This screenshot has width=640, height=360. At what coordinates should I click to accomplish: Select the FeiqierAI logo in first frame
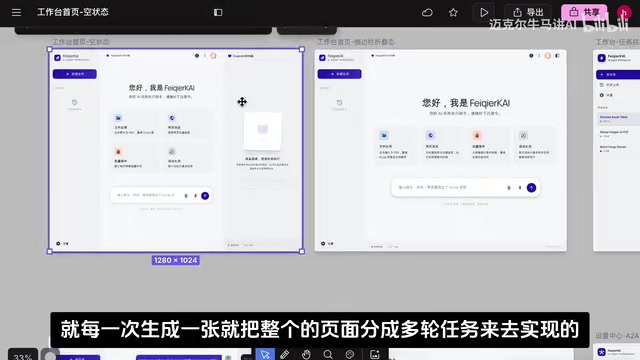(57, 58)
